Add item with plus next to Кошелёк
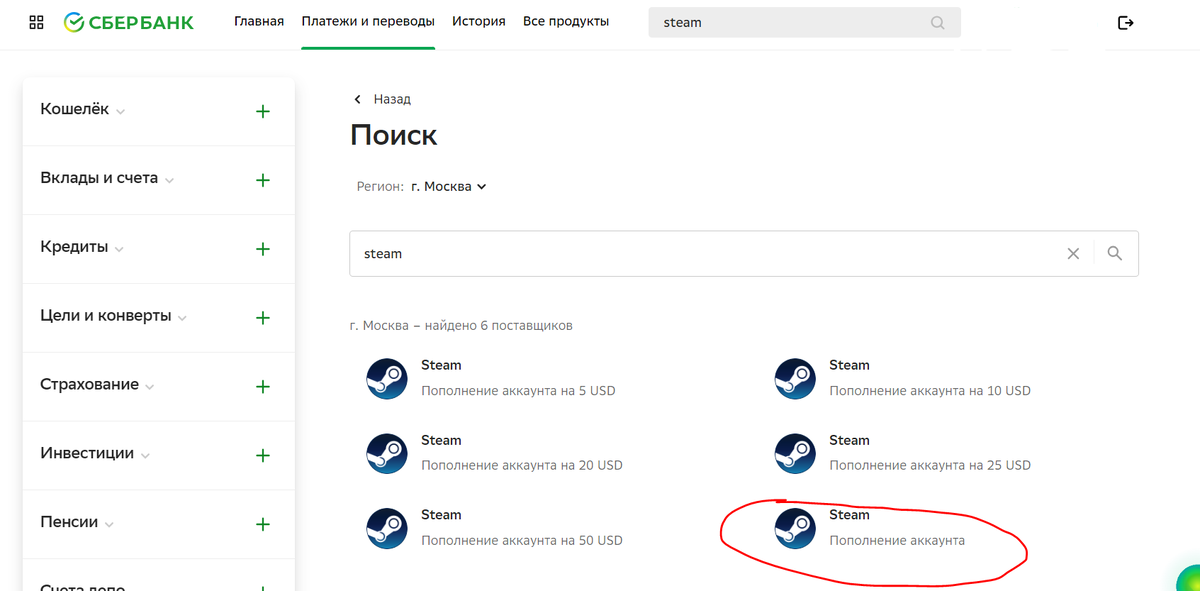Viewport: 1200px width, 591px height. tap(263, 111)
